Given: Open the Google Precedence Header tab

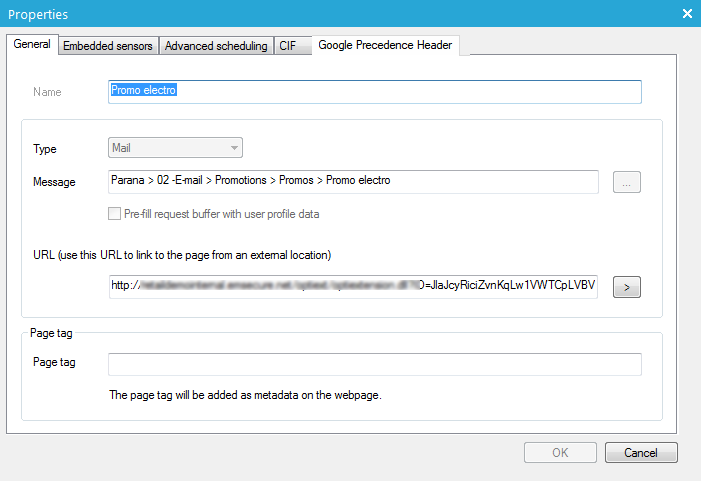Looking at the screenshot, I should coord(385,46).
